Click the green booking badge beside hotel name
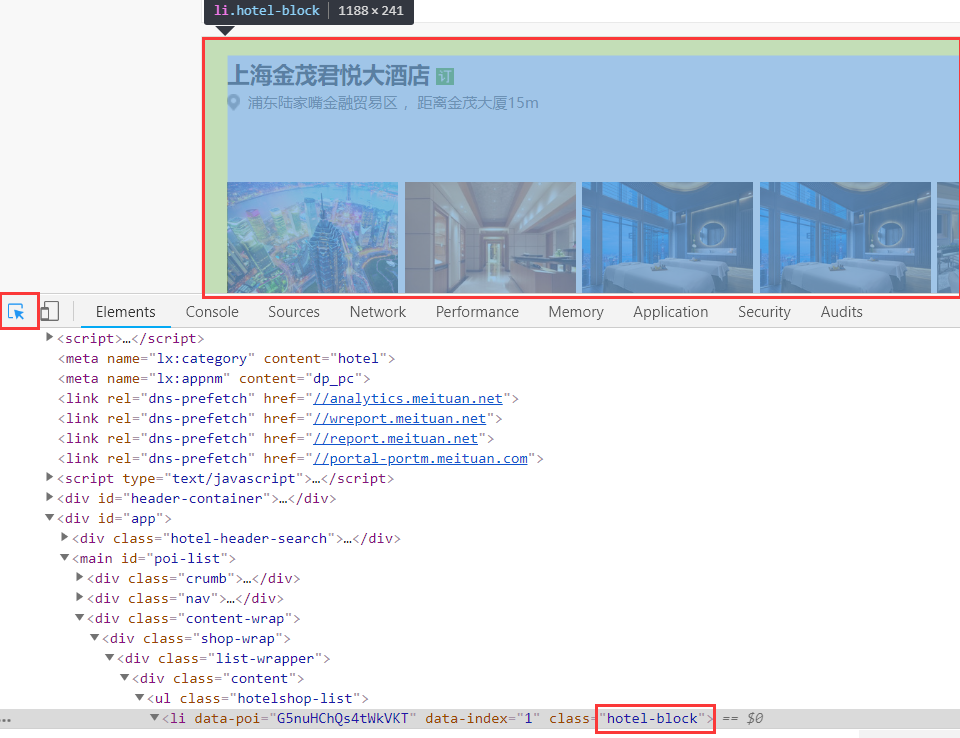 point(445,77)
